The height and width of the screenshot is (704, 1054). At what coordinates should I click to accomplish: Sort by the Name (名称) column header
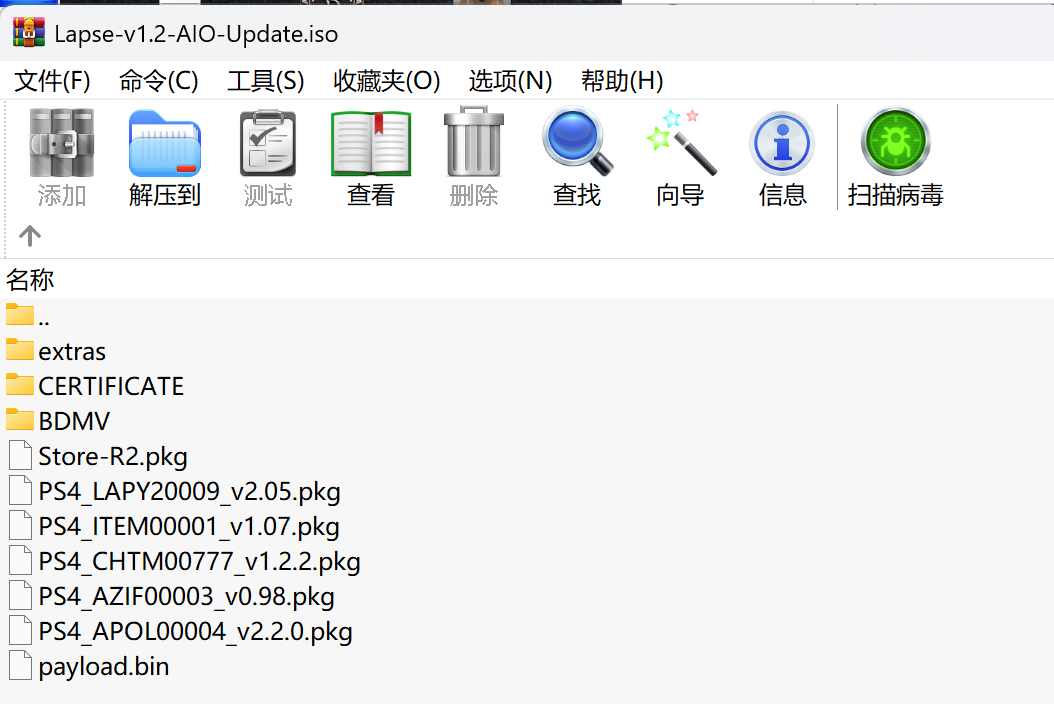tap(30, 279)
